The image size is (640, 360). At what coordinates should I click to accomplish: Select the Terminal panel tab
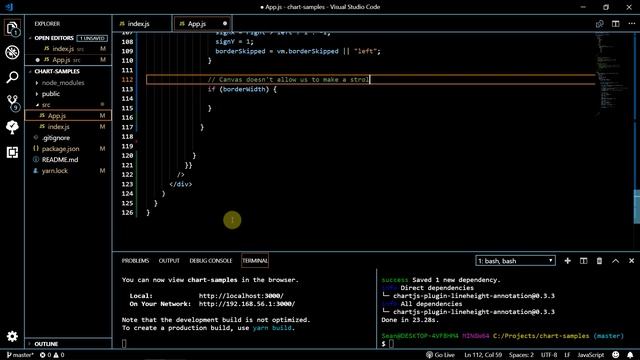pos(255,261)
